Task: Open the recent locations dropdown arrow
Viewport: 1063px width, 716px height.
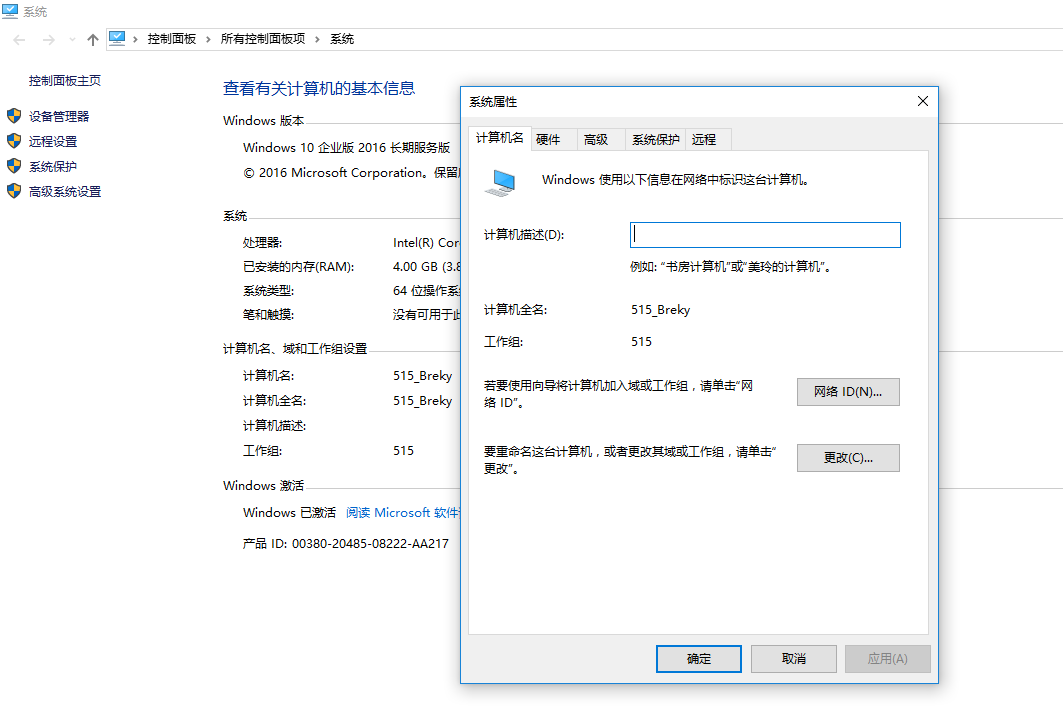Action: (x=72, y=40)
